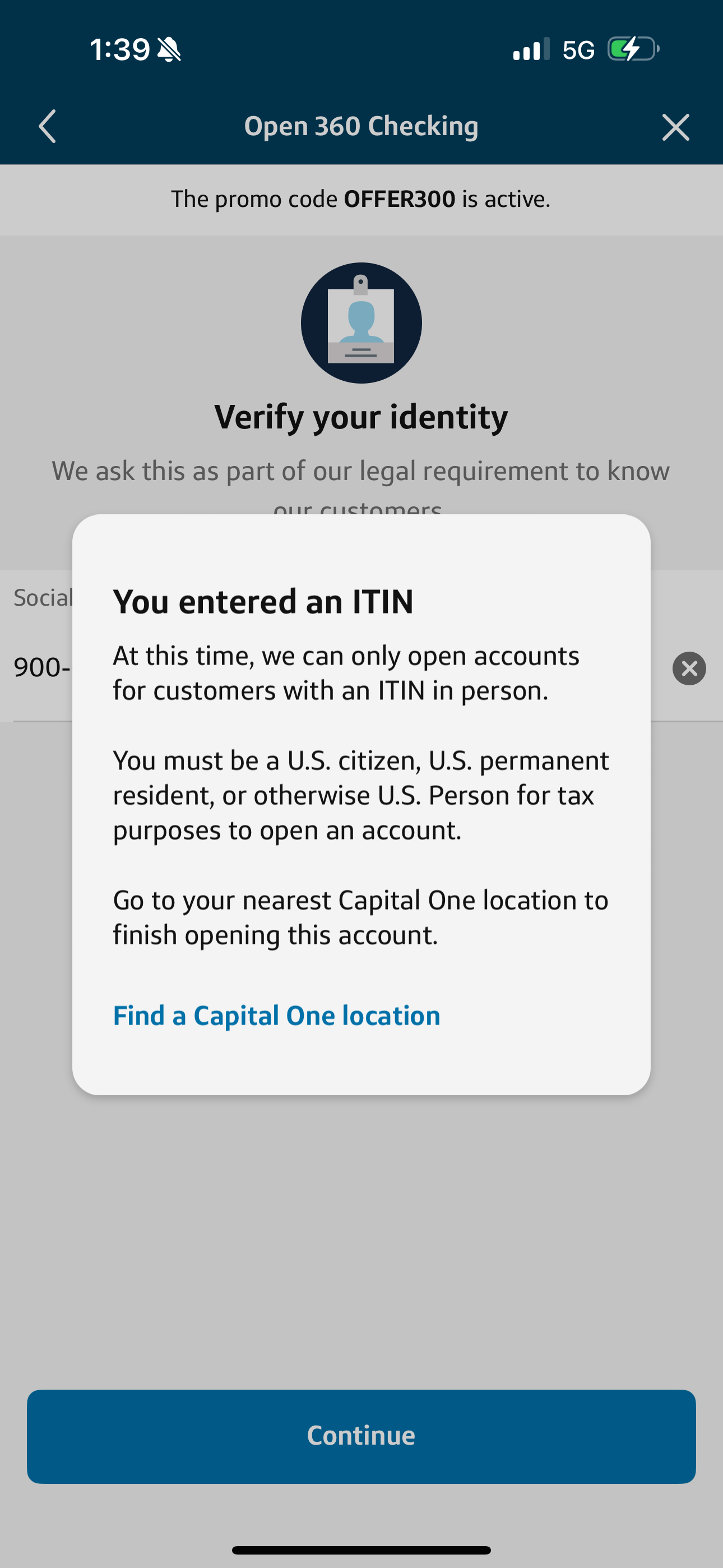Tap the back chevron arrow
This screenshot has width=723, height=1568.
point(48,127)
